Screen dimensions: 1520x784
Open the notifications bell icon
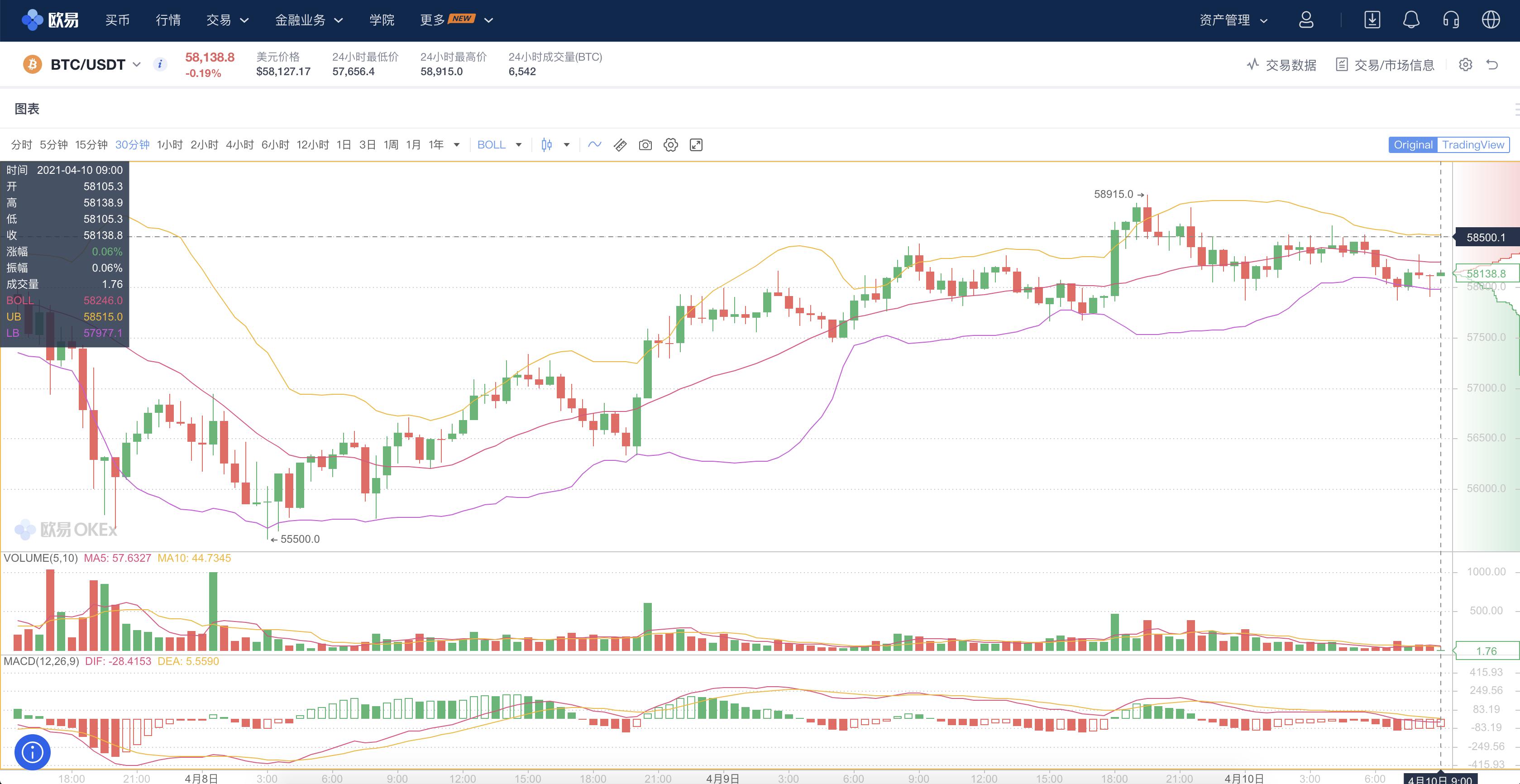pos(1411,20)
